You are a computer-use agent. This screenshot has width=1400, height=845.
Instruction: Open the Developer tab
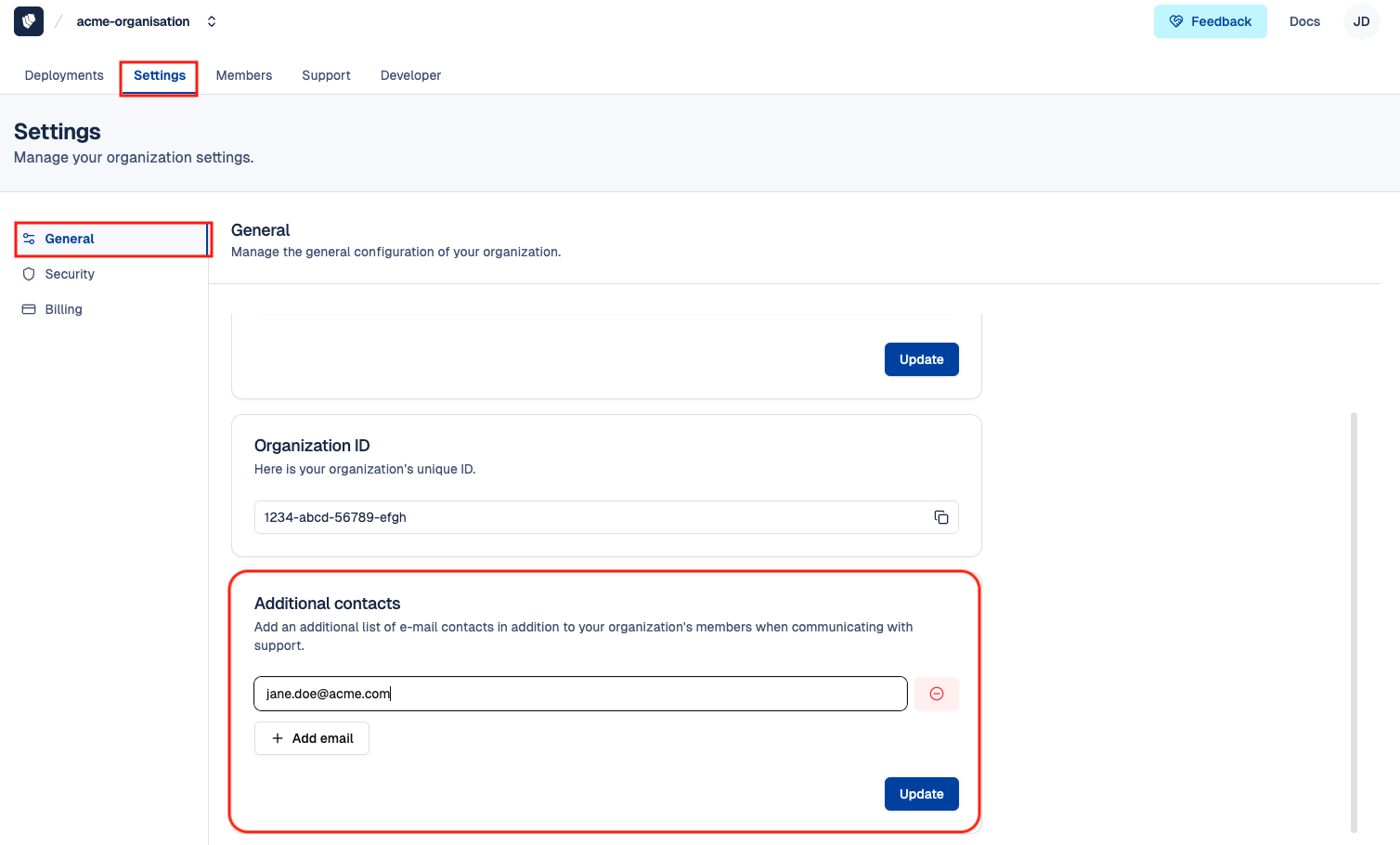[x=410, y=75]
